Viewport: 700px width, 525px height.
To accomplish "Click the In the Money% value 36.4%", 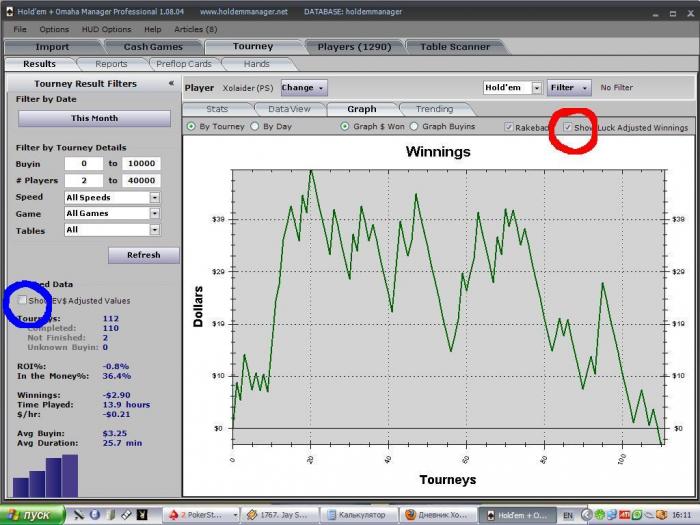I will 117,376.
